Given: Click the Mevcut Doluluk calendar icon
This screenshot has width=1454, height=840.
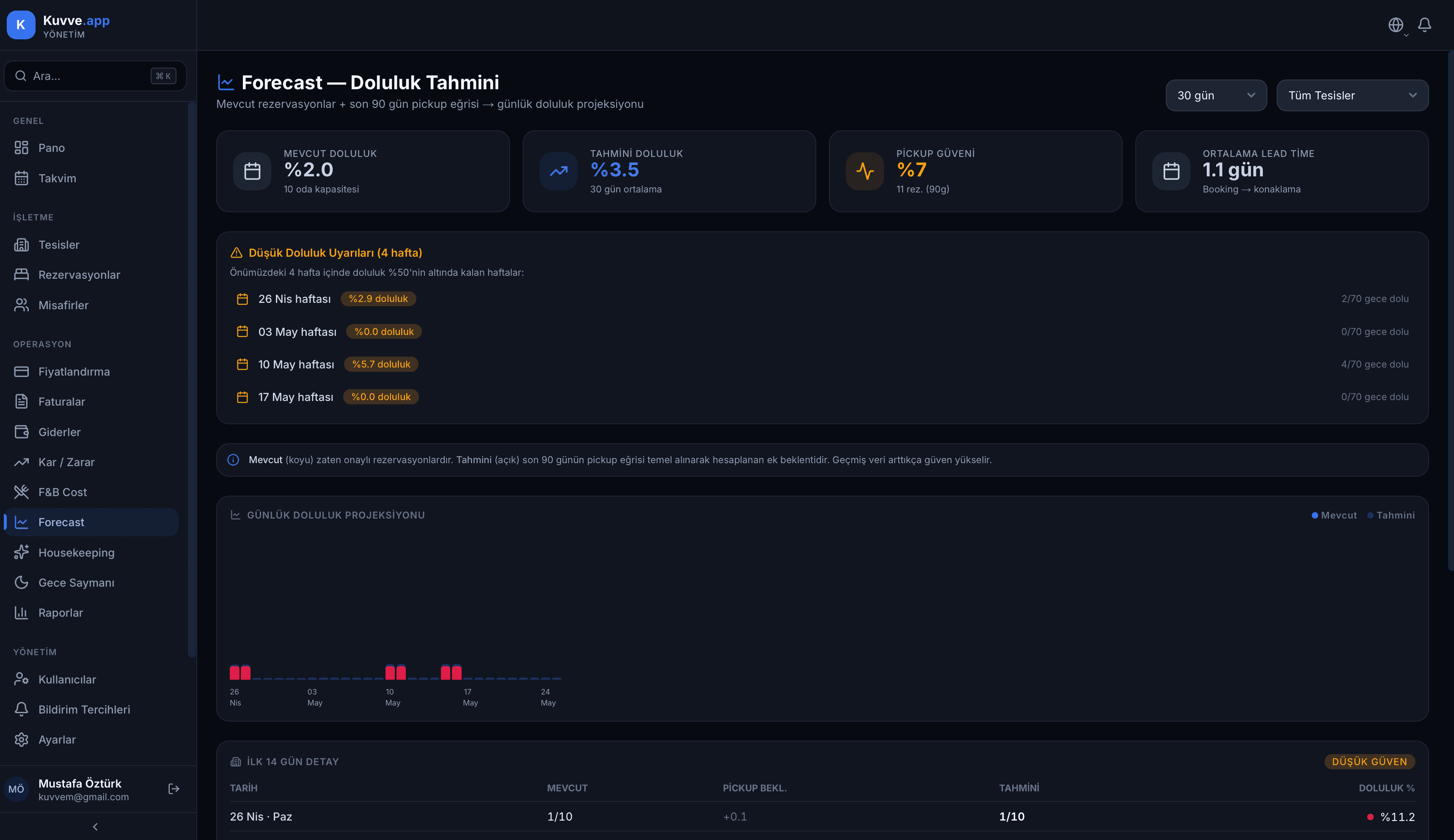Looking at the screenshot, I should (252, 171).
